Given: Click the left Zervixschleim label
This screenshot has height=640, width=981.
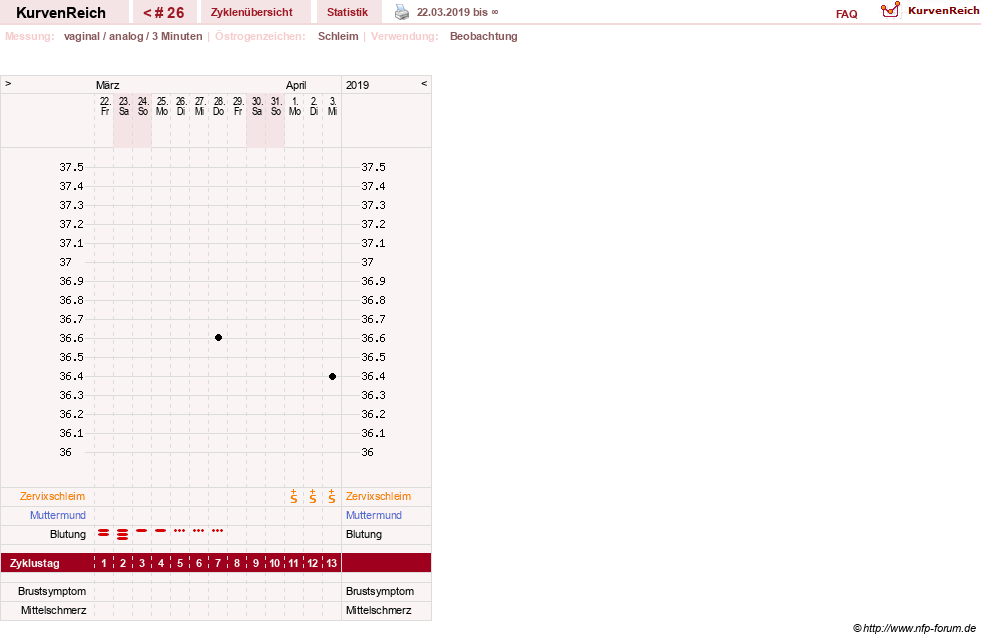Looking at the screenshot, I should (52, 496).
